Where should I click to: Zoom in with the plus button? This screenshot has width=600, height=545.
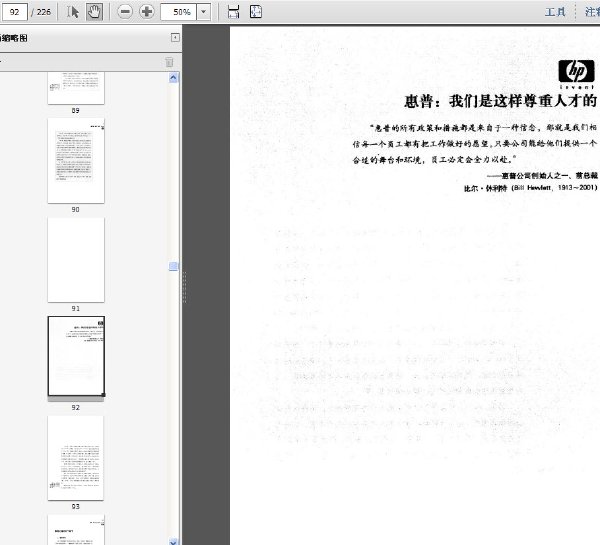(147, 12)
